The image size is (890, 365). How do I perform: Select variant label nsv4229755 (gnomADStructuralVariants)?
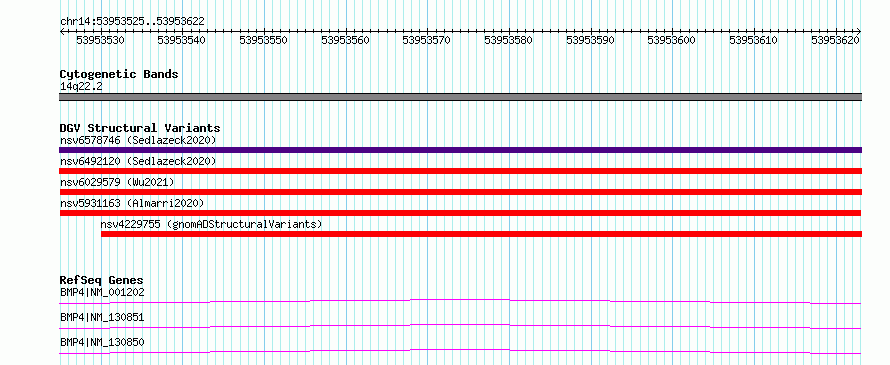click(x=211, y=224)
